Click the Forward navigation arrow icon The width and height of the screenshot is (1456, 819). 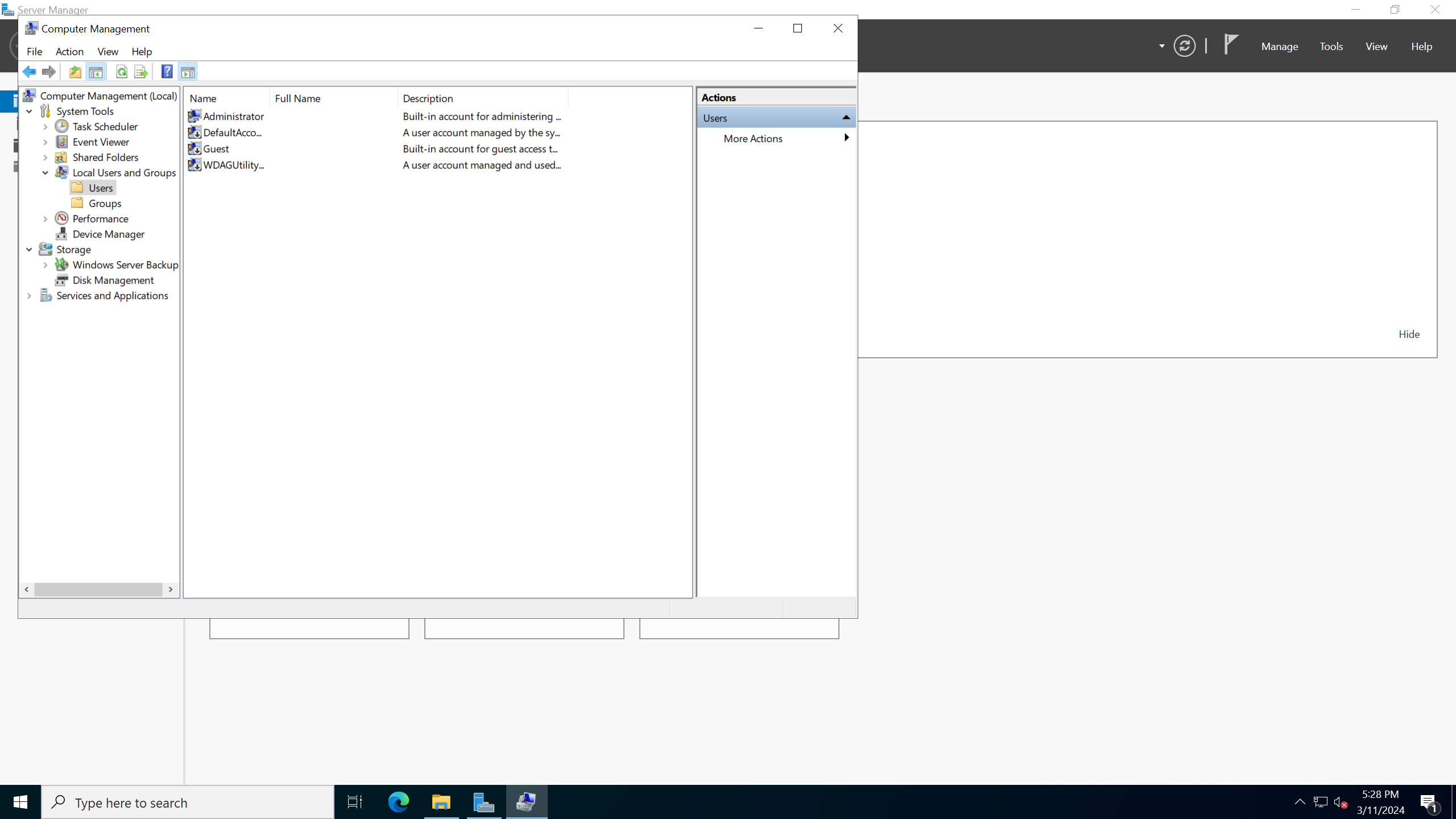48,71
